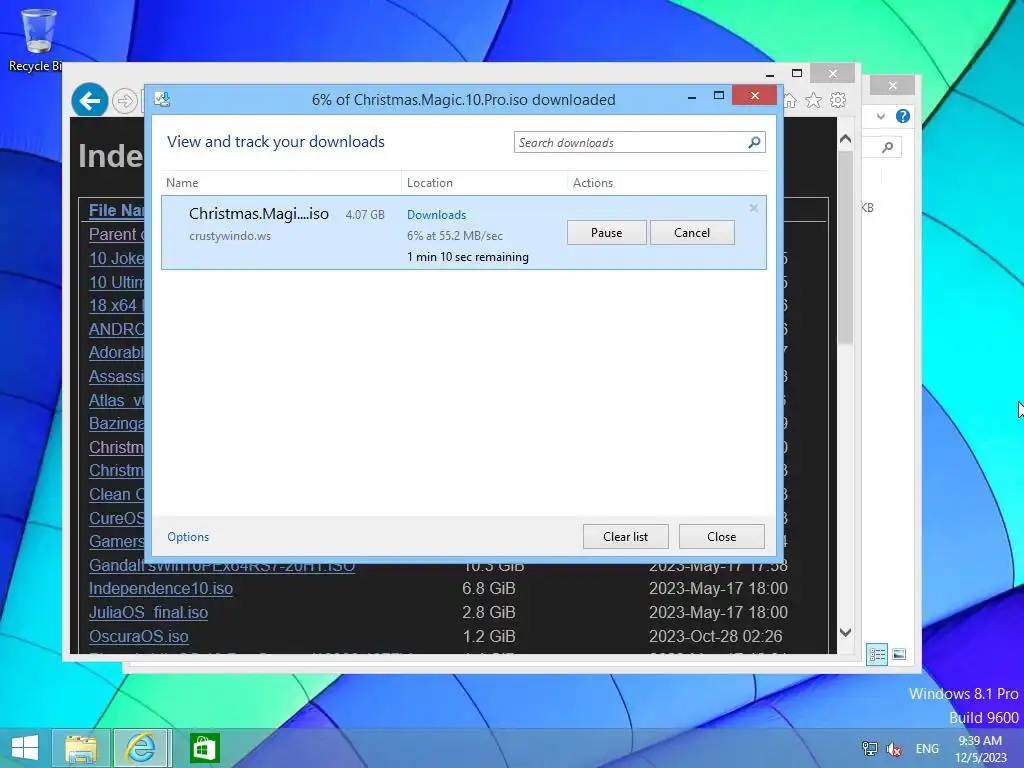The image size is (1024, 768).
Task: Click the Actions column header
Action: [592, 183]
